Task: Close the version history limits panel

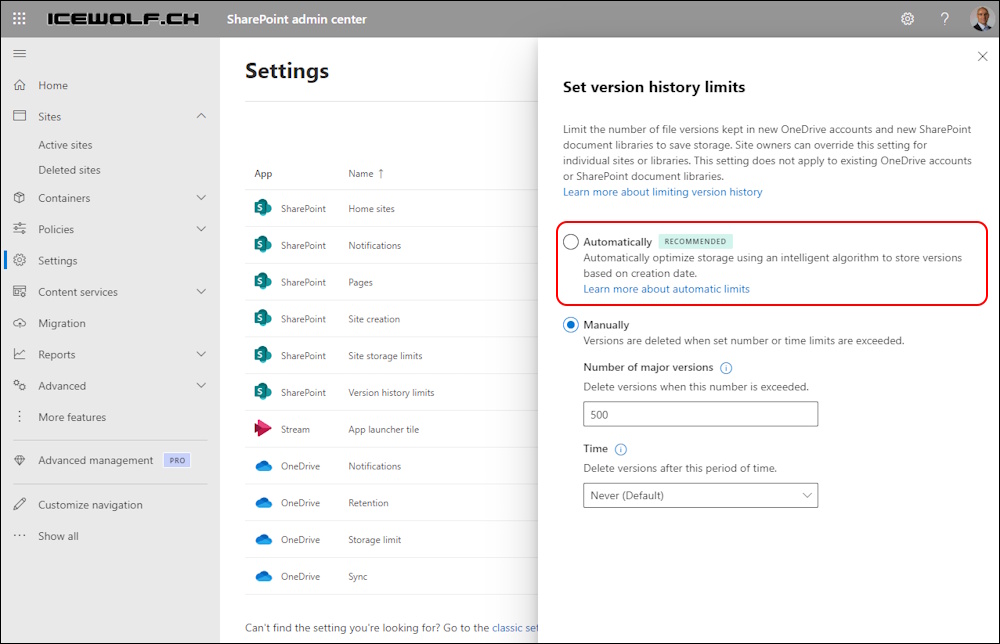Action: click(982, 57)
